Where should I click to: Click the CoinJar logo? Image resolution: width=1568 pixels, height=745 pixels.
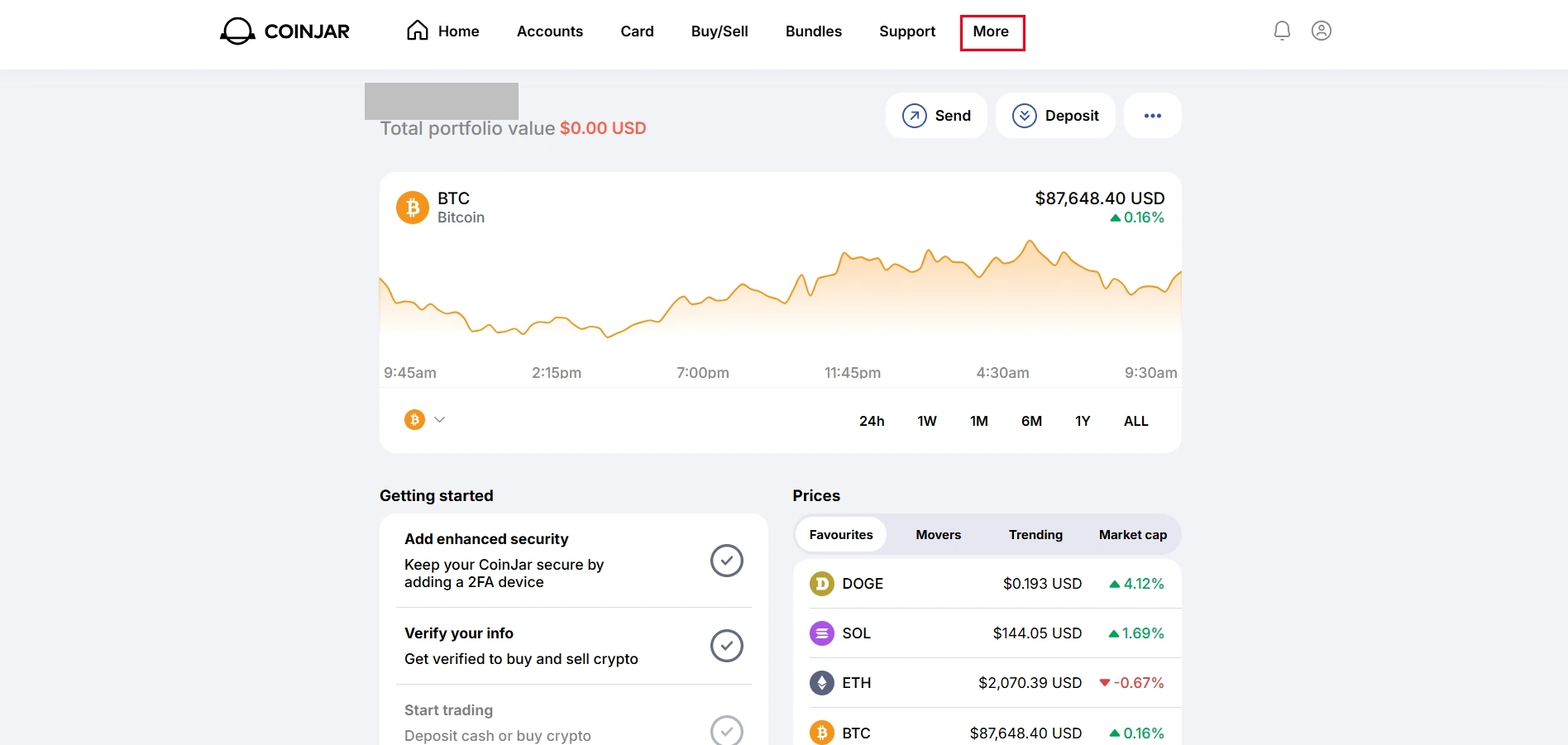click(284, 31)
